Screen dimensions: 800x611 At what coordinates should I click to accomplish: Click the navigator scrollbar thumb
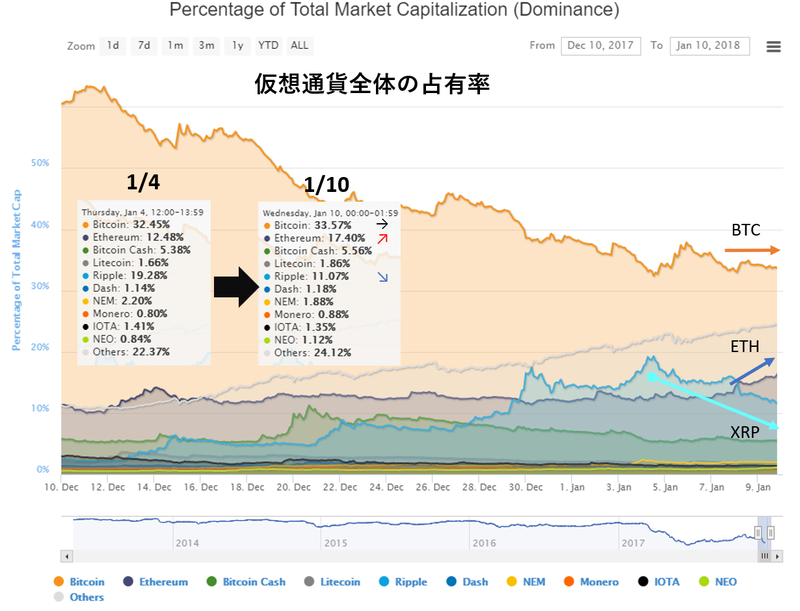(x=764, y=556)
